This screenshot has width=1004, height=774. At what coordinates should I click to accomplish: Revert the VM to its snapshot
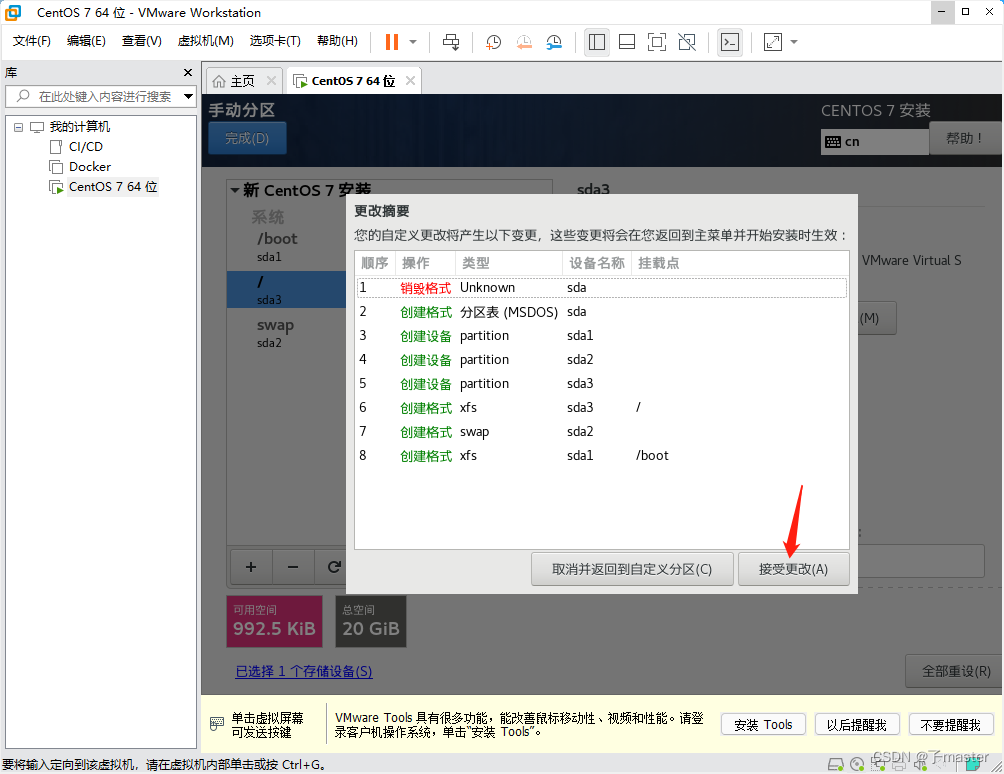523,42
